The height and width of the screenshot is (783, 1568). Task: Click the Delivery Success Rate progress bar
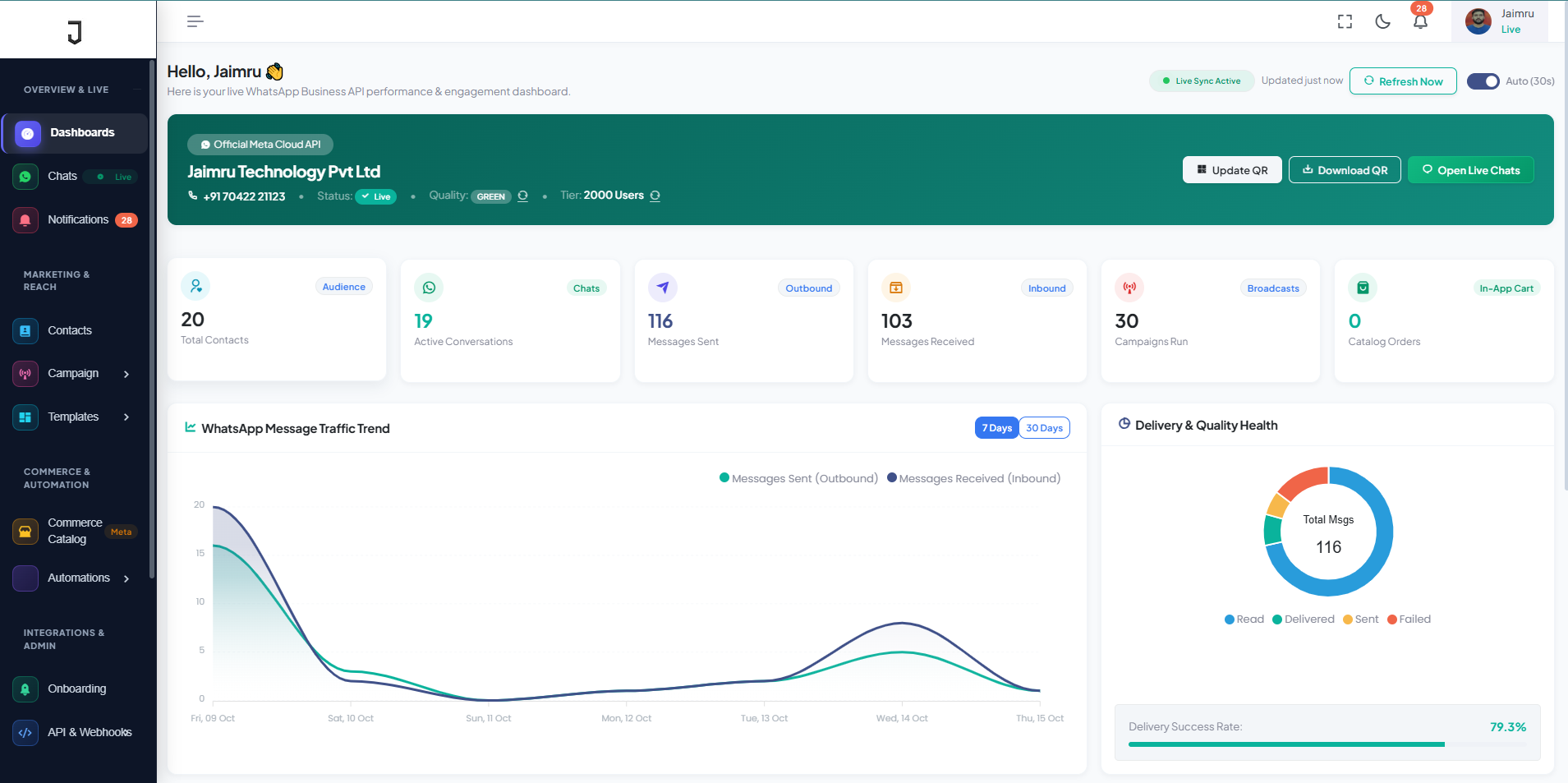click(1327, 744)
